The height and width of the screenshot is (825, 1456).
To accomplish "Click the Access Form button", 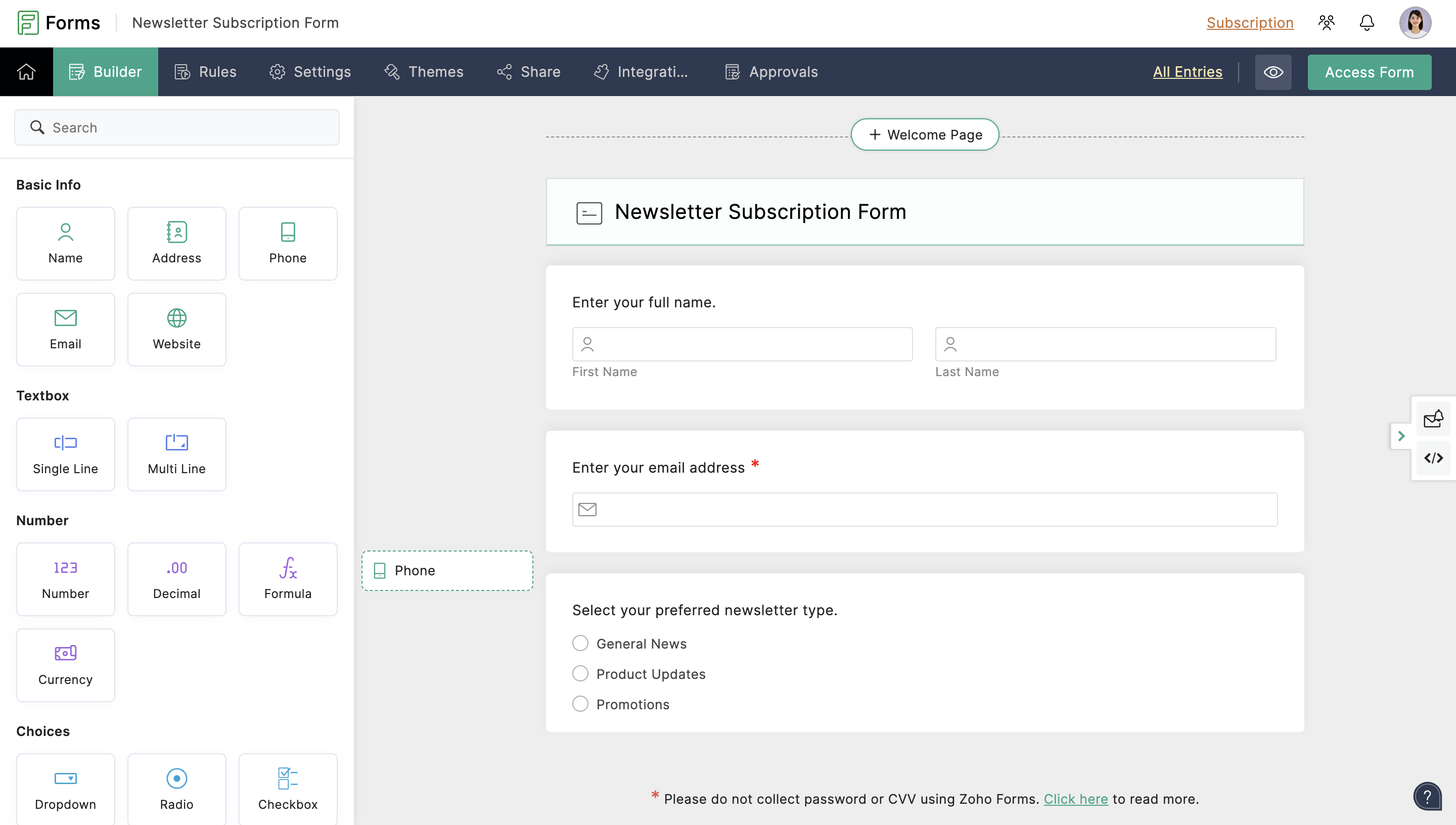I will (x=1369, y=72).
